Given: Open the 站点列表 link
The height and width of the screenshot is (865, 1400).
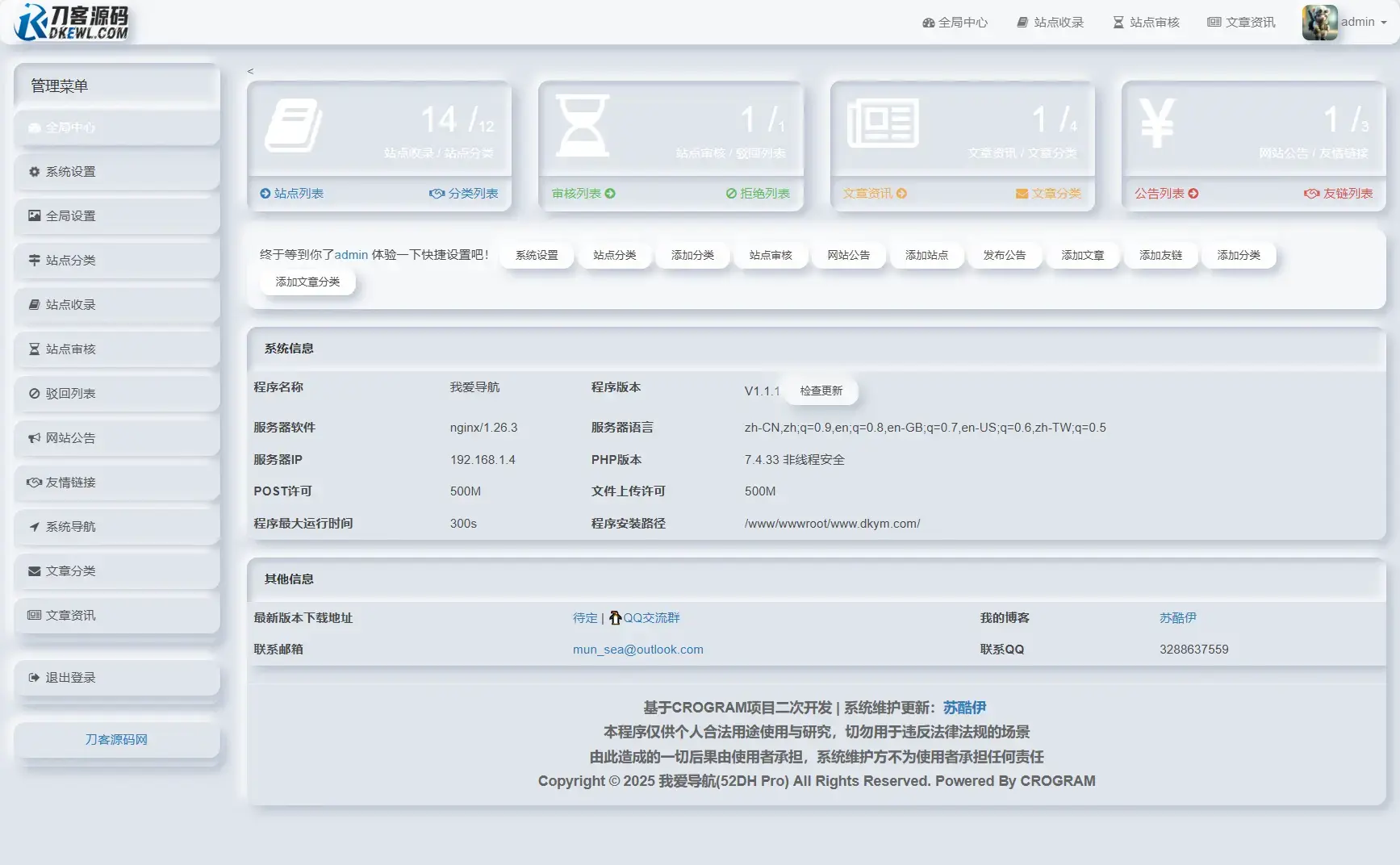Looking at the screenshot, I should pos(291,194).
